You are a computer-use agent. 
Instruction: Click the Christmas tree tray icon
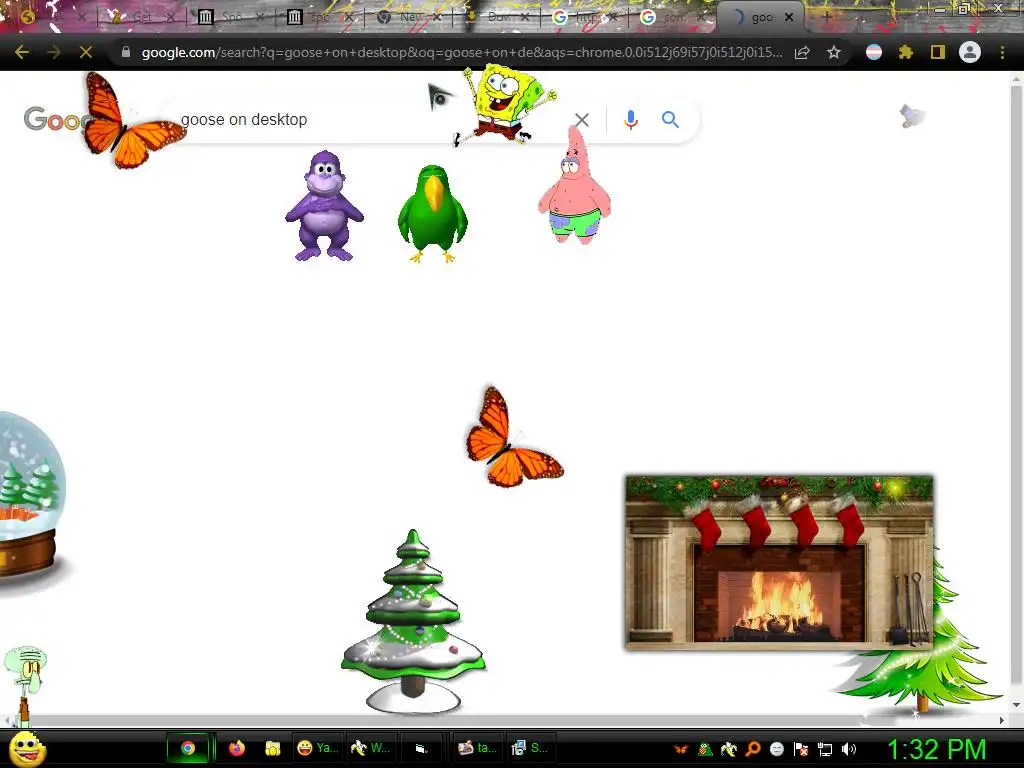[705, 750]
